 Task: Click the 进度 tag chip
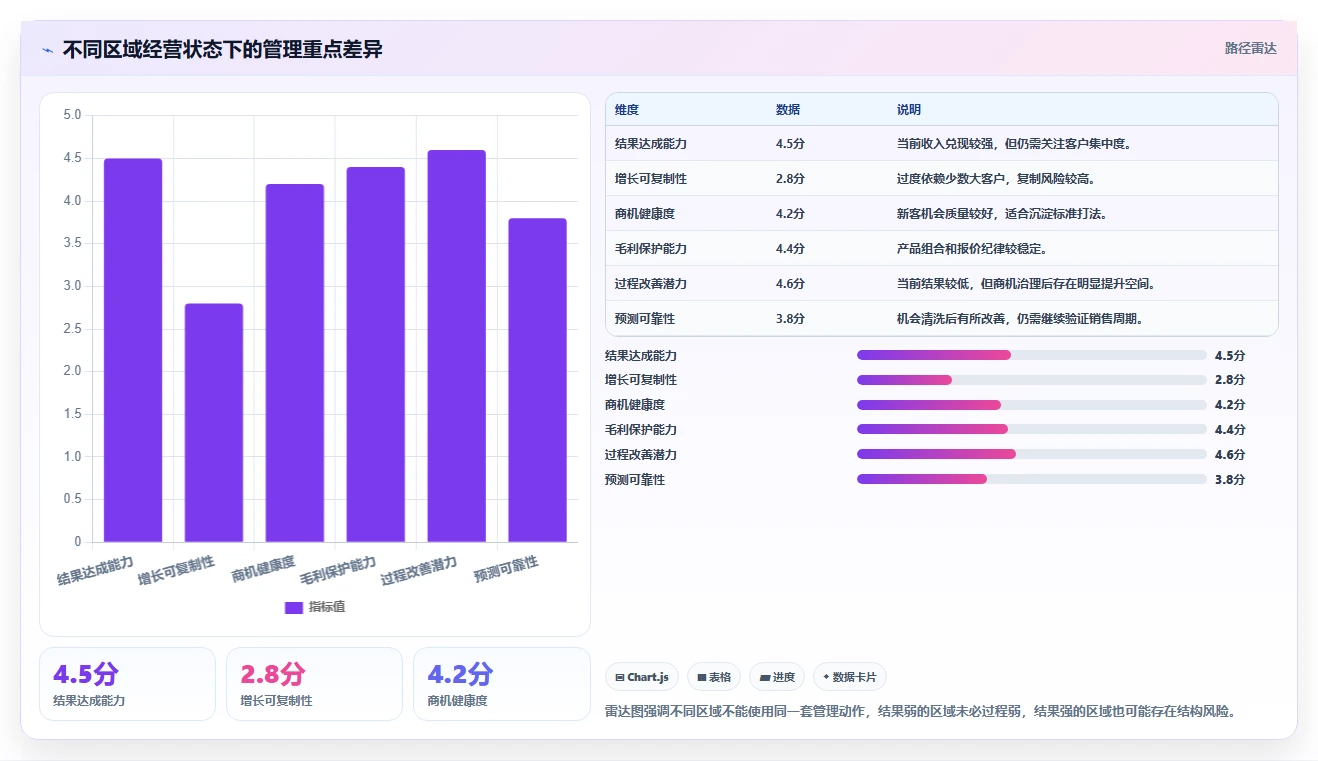777,677
